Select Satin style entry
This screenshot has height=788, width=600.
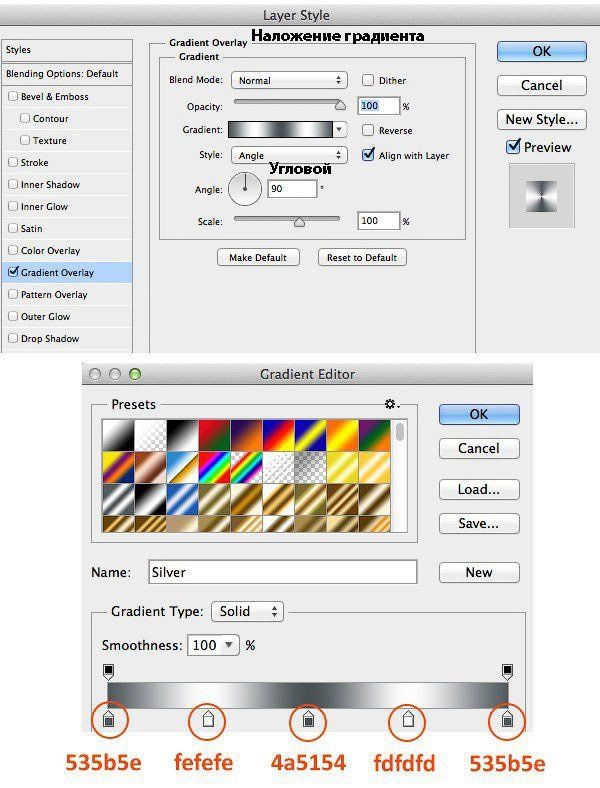67,228
